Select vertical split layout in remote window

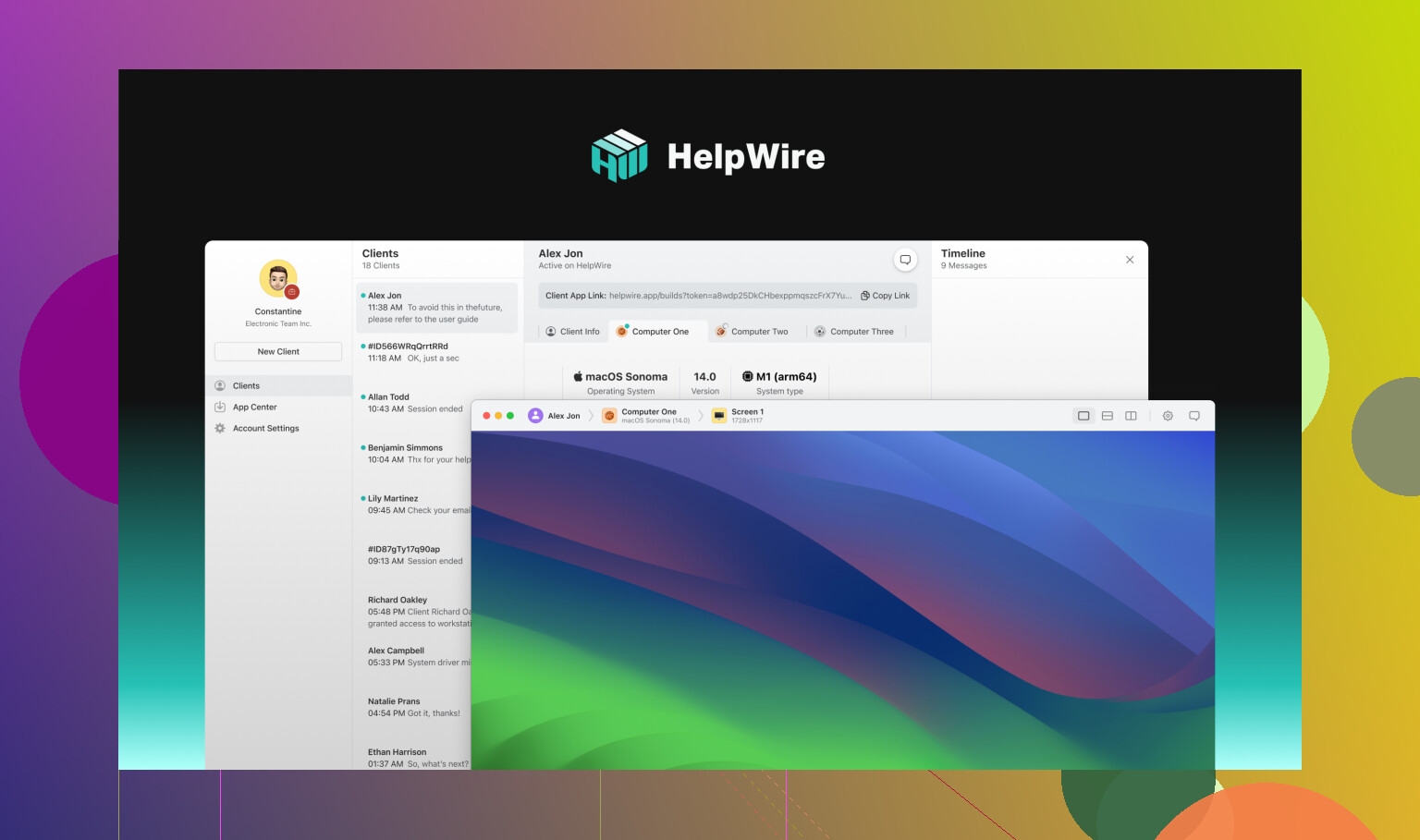coord(1131,416)
